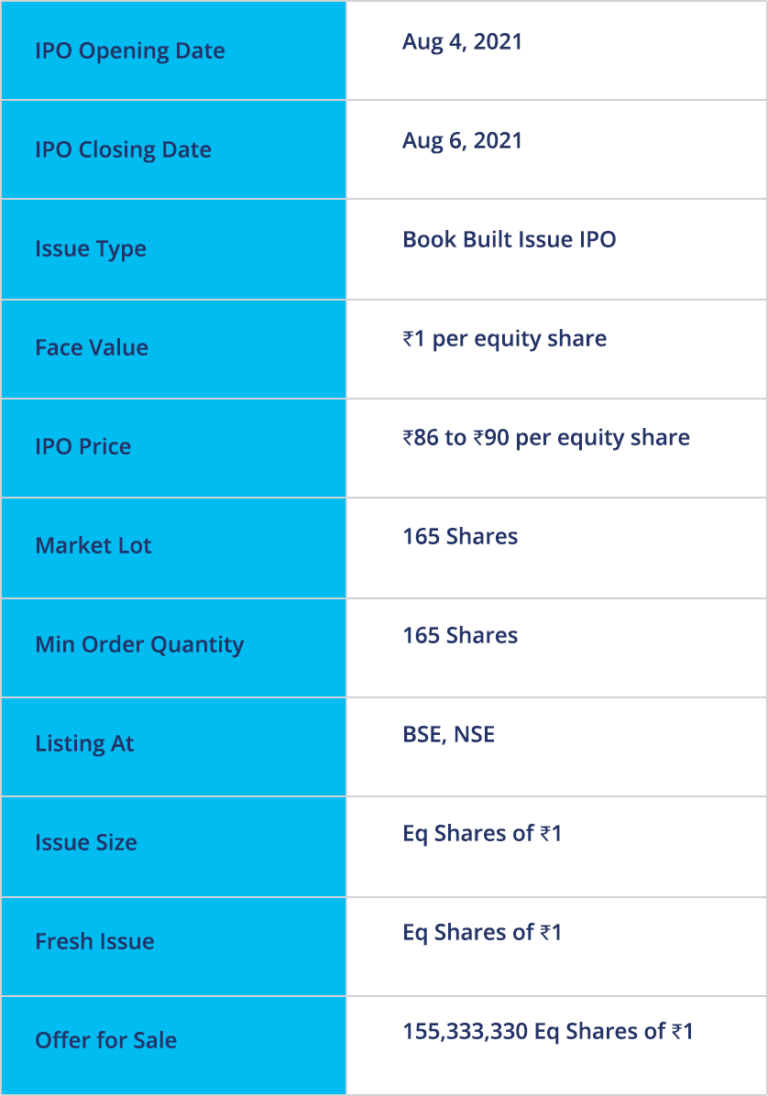Select the 155,333,330 Eq Shares value
The height and width of the screenshot is (1096, 768).
(547, 1032)
